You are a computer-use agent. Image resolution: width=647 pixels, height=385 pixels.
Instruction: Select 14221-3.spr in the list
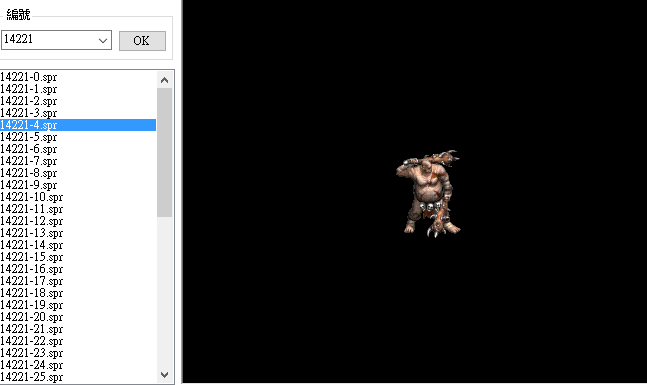(78, 113)
